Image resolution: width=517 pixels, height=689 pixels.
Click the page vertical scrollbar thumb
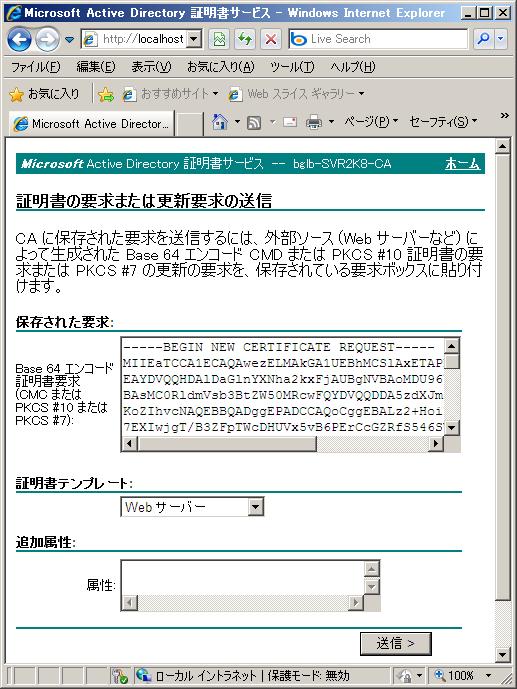tap(503, 377)
